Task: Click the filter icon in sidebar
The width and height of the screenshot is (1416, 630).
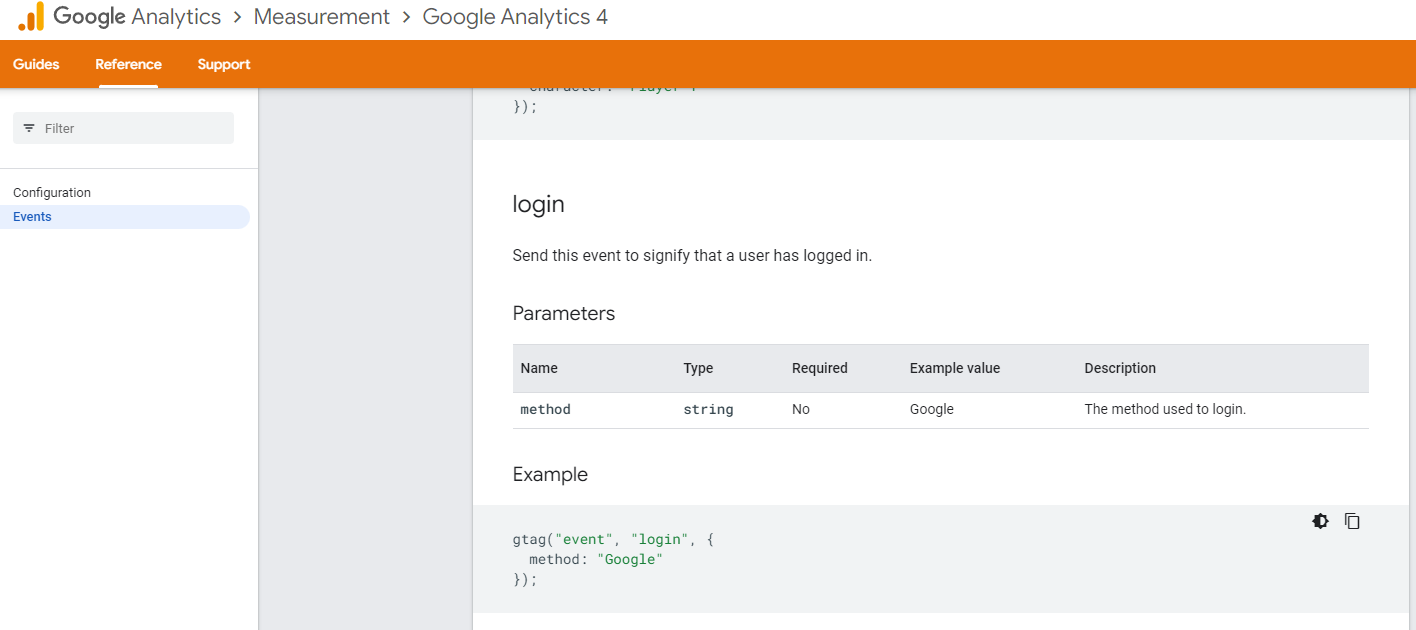Action: coord(29,128)
